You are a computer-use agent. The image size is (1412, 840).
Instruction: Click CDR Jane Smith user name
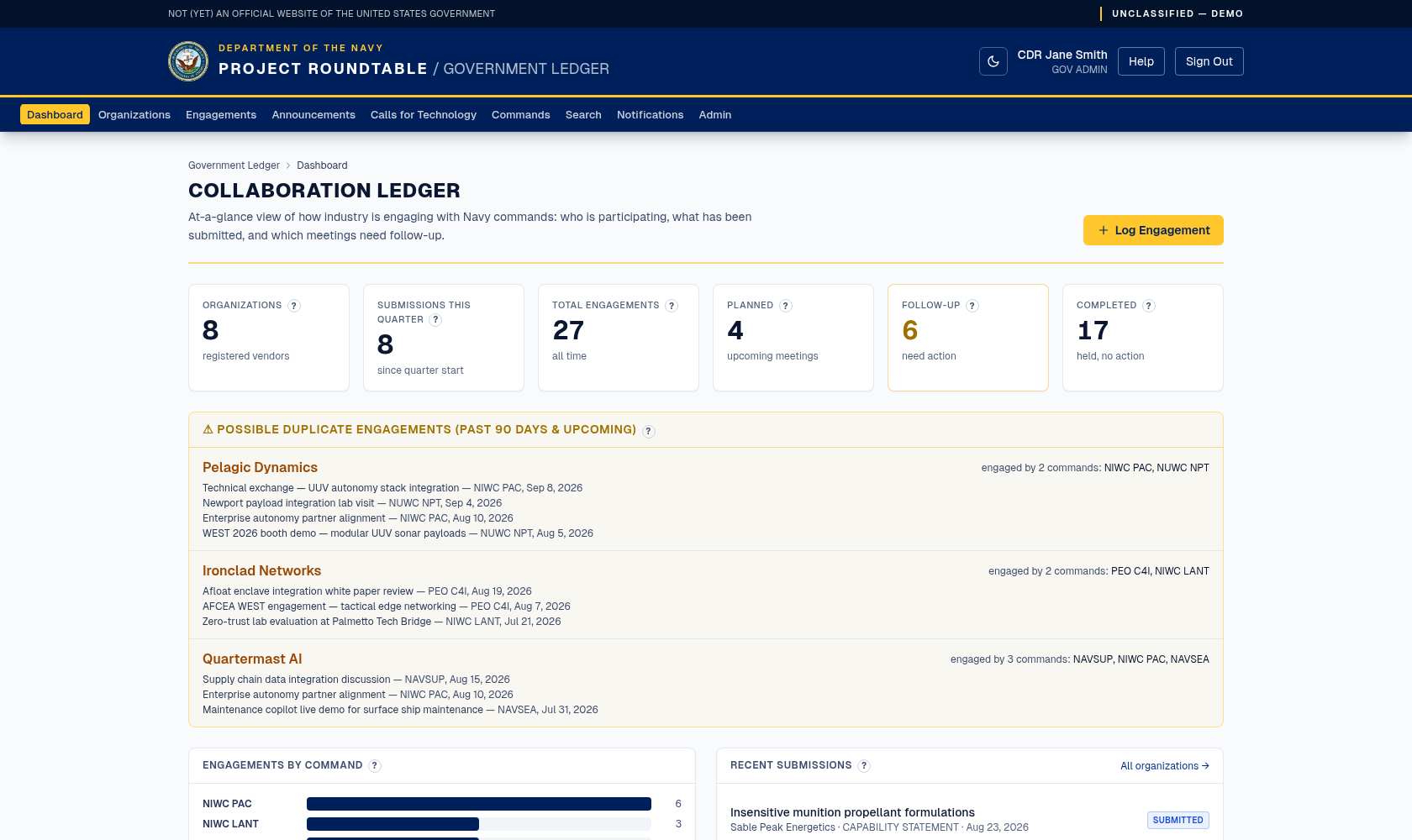click(x=1062, y=55)
